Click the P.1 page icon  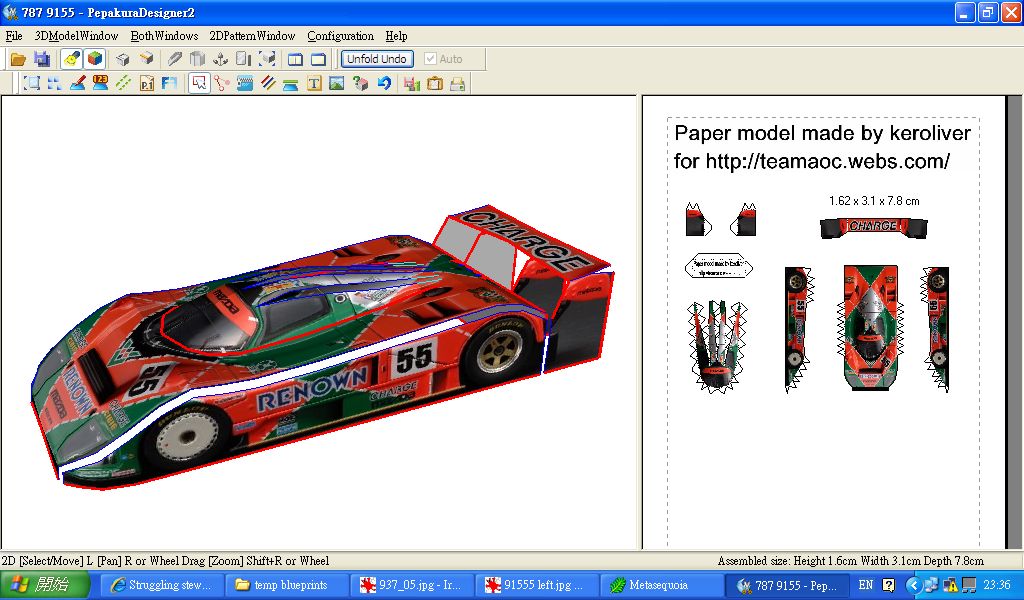click(147, 84)
